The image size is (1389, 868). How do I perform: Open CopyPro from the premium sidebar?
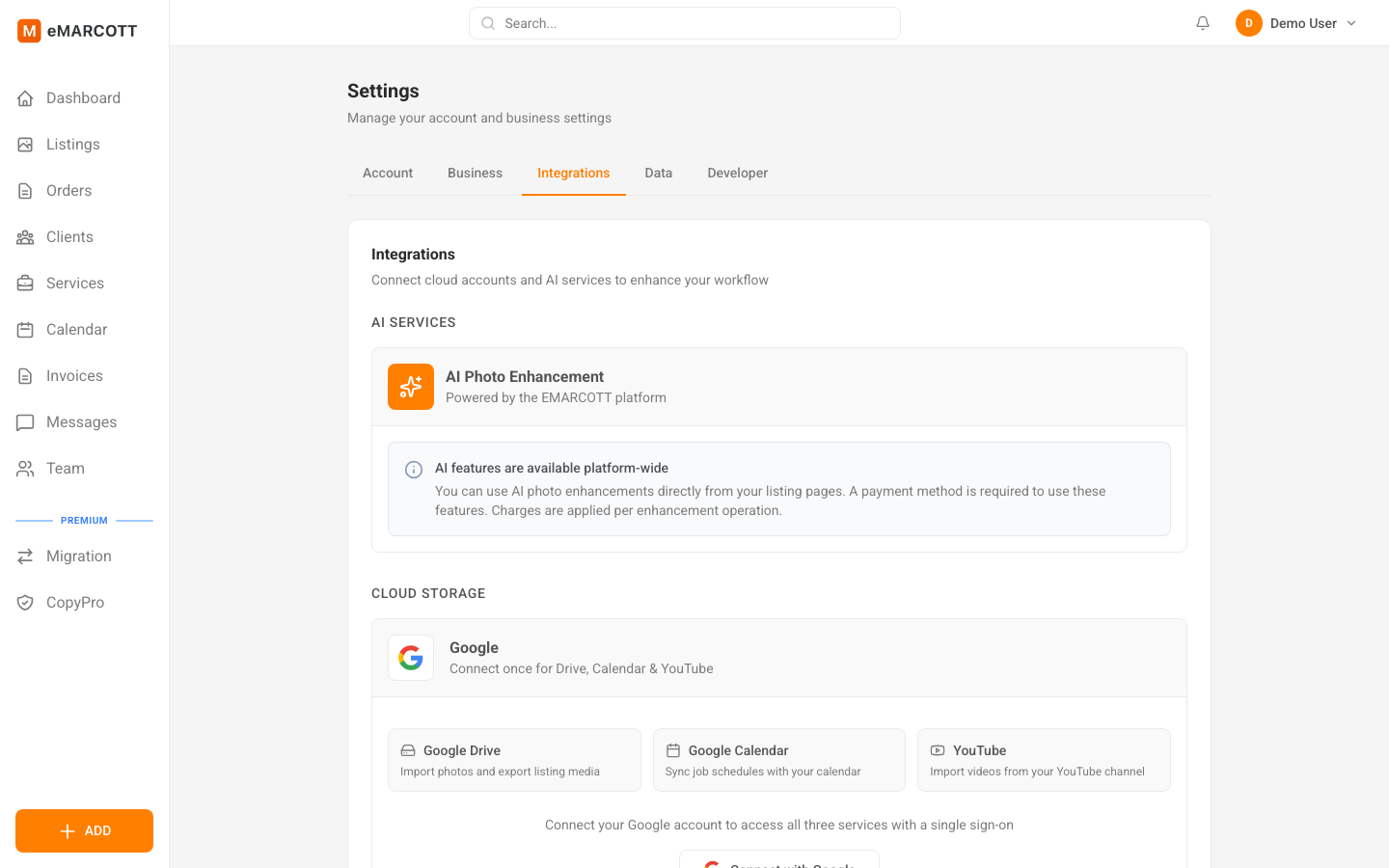tap(25, 602)
